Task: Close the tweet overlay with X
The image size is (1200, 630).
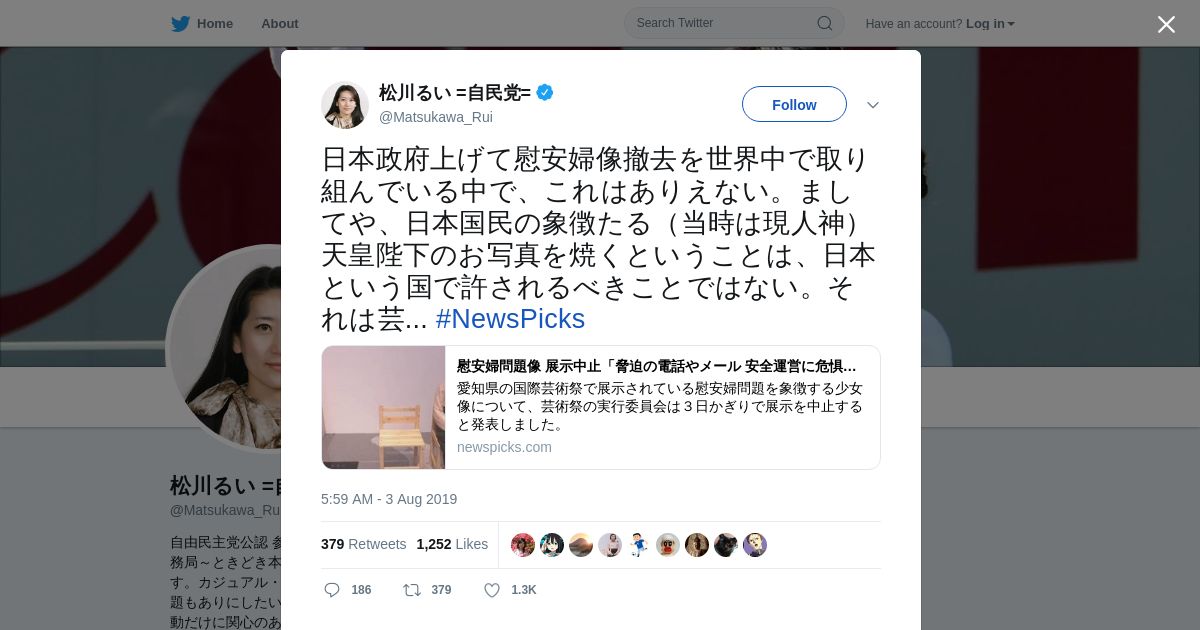Action: [1166, 24]
